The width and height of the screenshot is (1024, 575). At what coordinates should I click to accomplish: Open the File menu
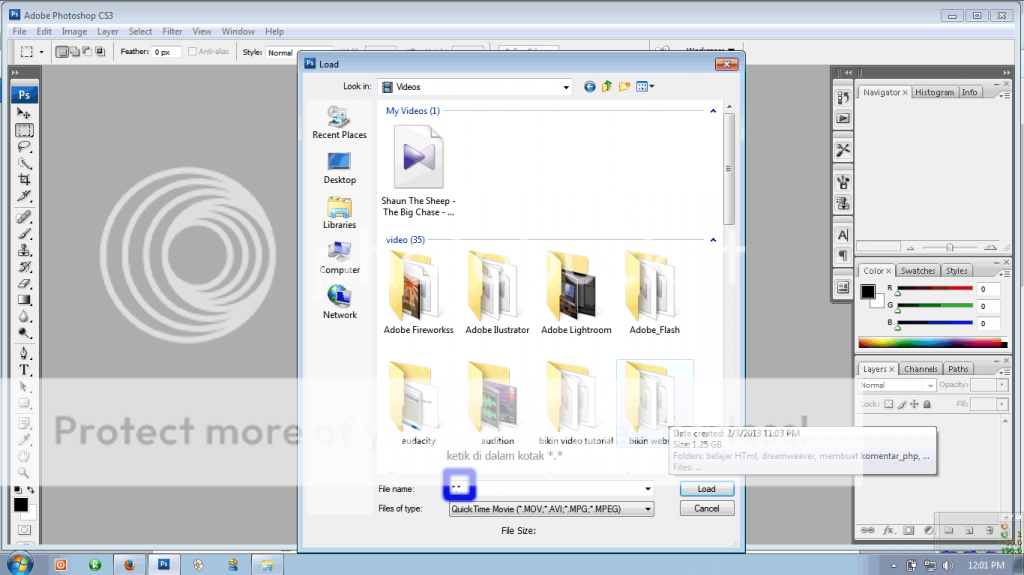[x=20, y=31]
